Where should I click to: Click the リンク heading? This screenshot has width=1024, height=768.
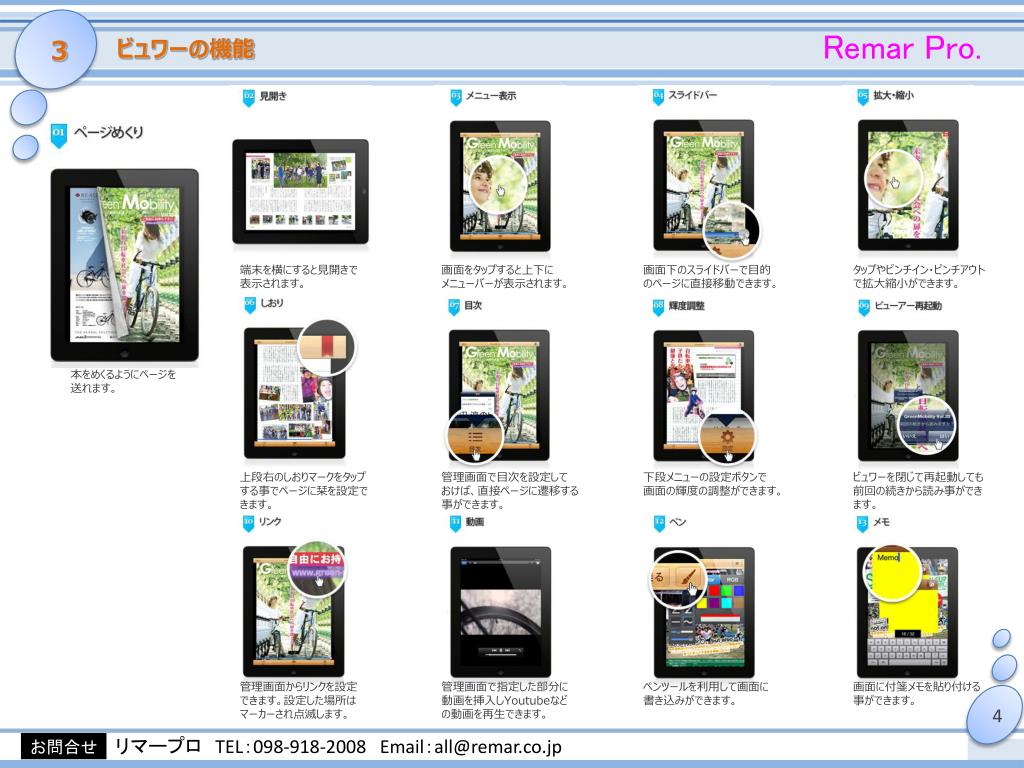[270, 521]
